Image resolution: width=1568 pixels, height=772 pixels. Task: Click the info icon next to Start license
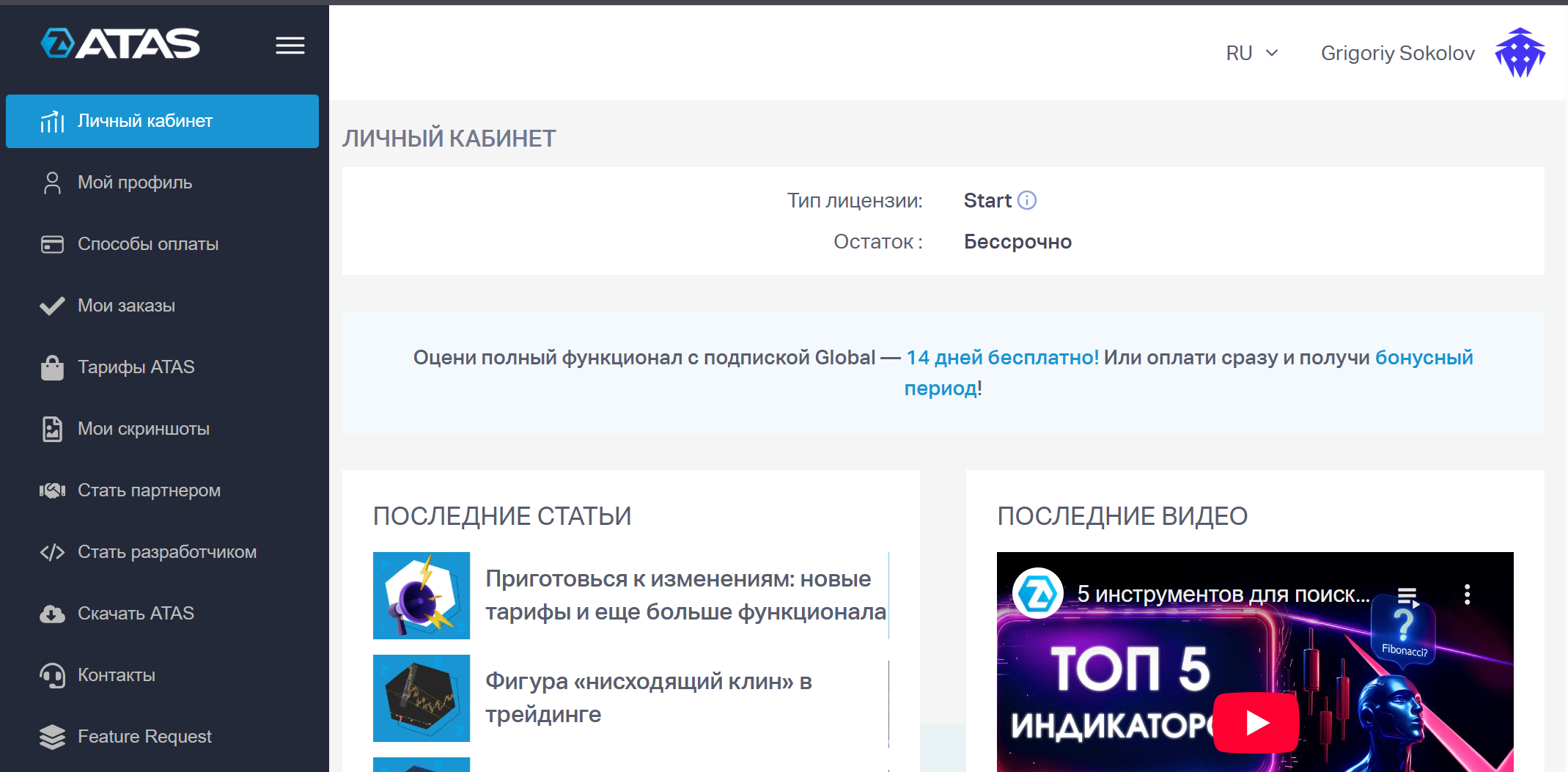(x=1027, y=201)
